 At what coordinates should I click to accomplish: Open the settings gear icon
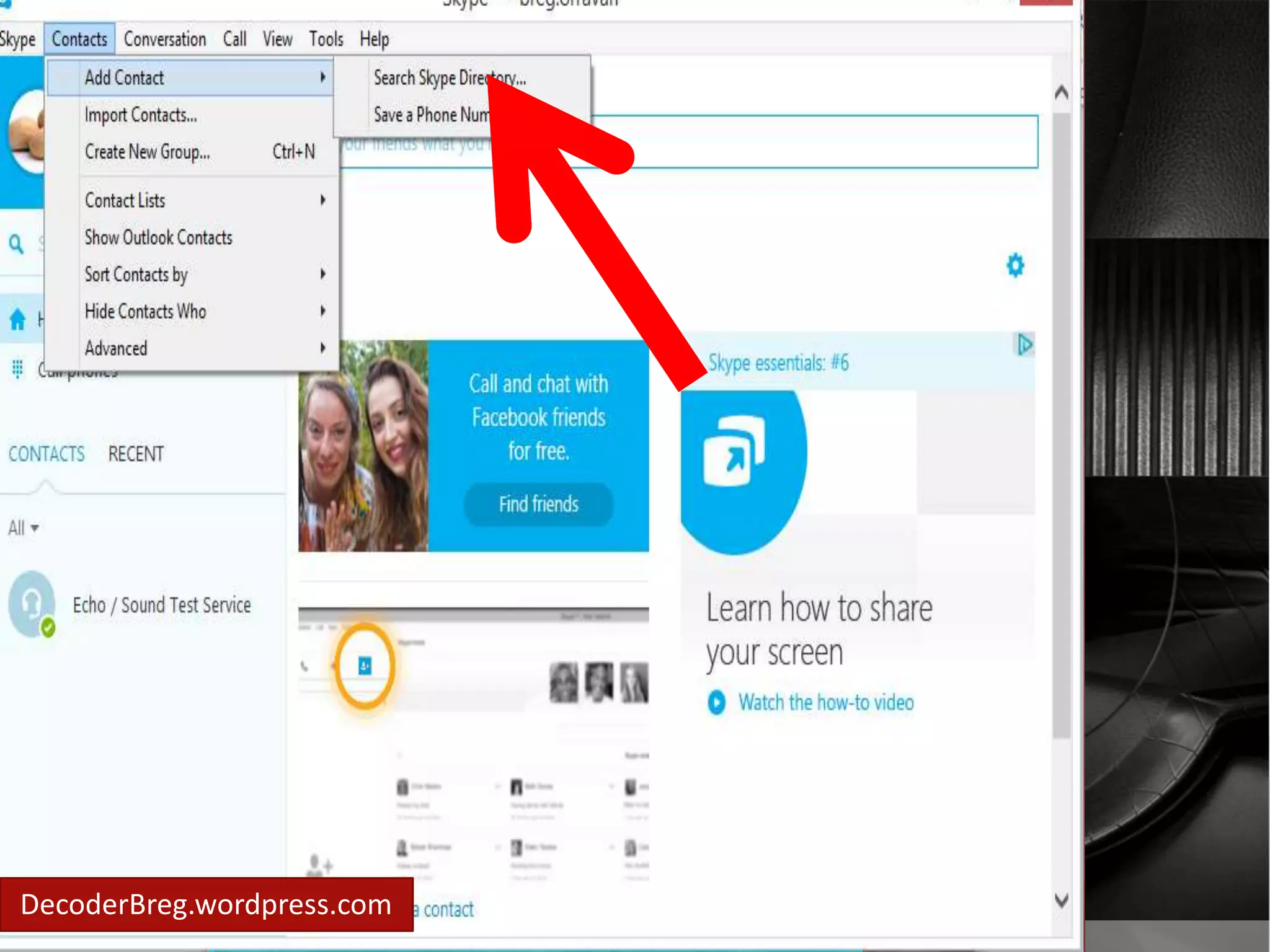click(1015, 265)
